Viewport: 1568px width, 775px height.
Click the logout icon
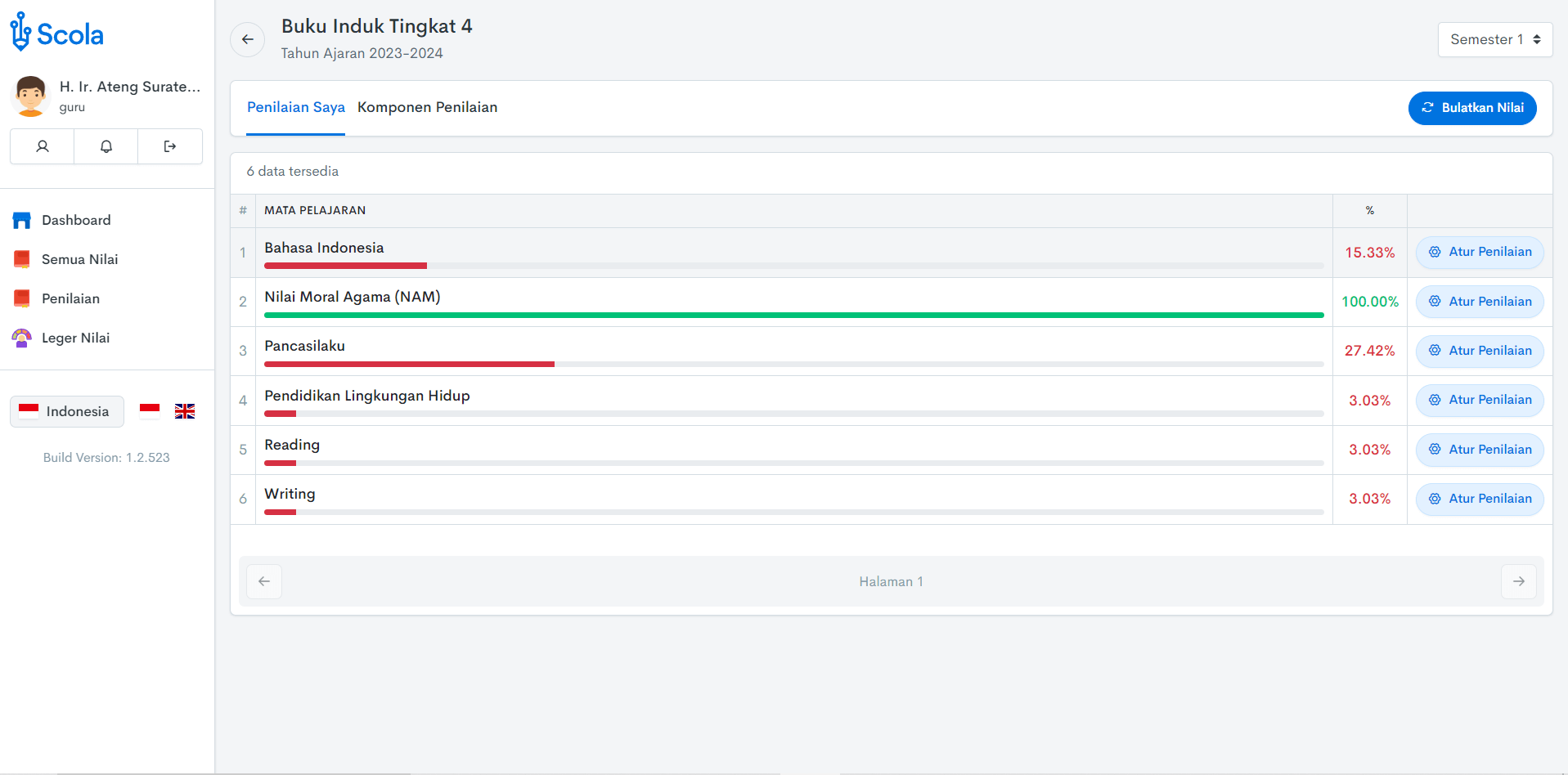[x=170, y=146]
